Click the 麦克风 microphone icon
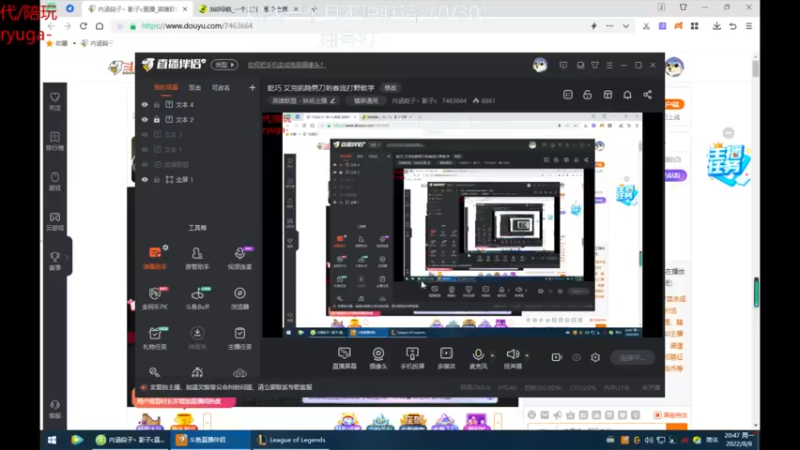The height and width of the screenshot is (450, 800). (478, 355)
